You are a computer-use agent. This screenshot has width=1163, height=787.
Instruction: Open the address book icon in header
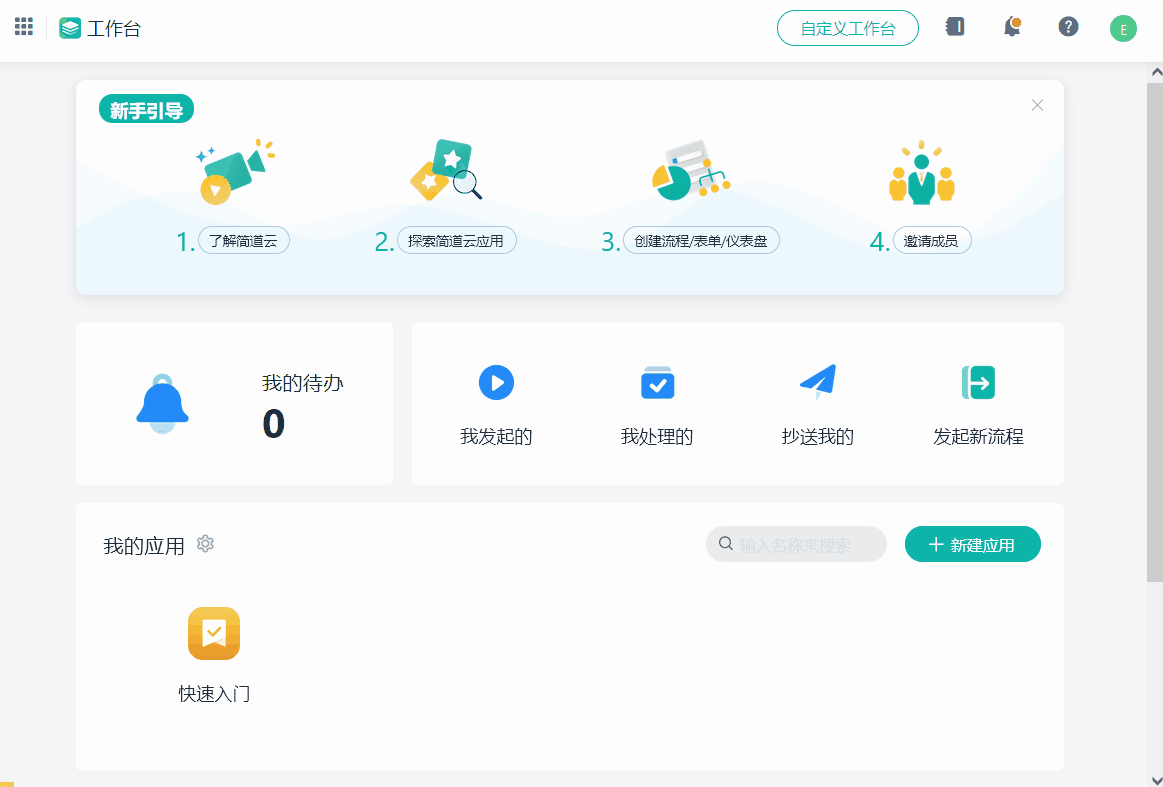point(955,27)
